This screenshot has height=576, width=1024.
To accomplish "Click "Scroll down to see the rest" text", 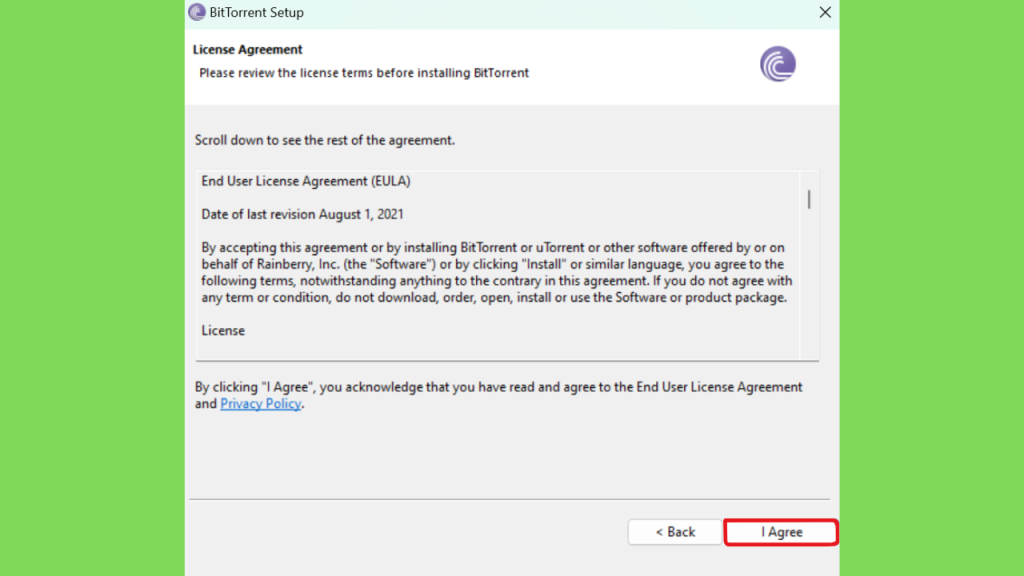I will (x=325, y=140).
